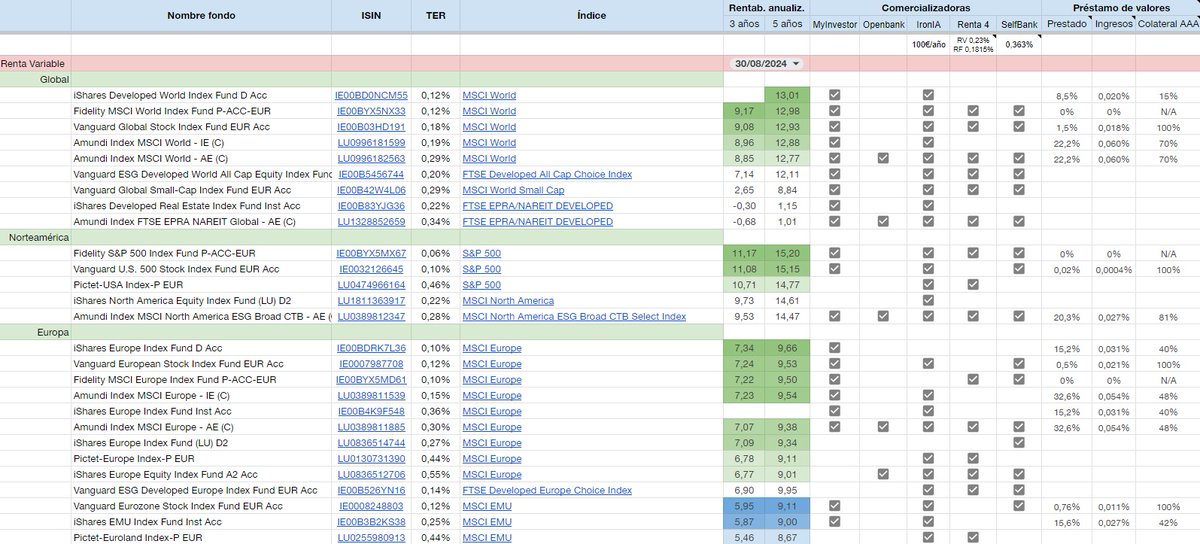Toggle MyInvestor checkbox for Amundi Index MSCI World - IE
1200x544 pixels.
(x=835, y=143)
